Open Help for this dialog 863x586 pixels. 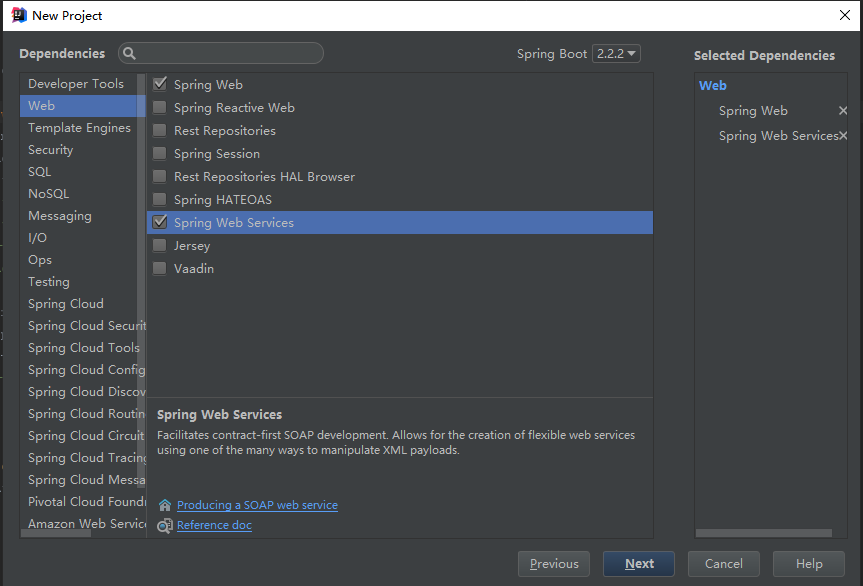coord(809,564)
